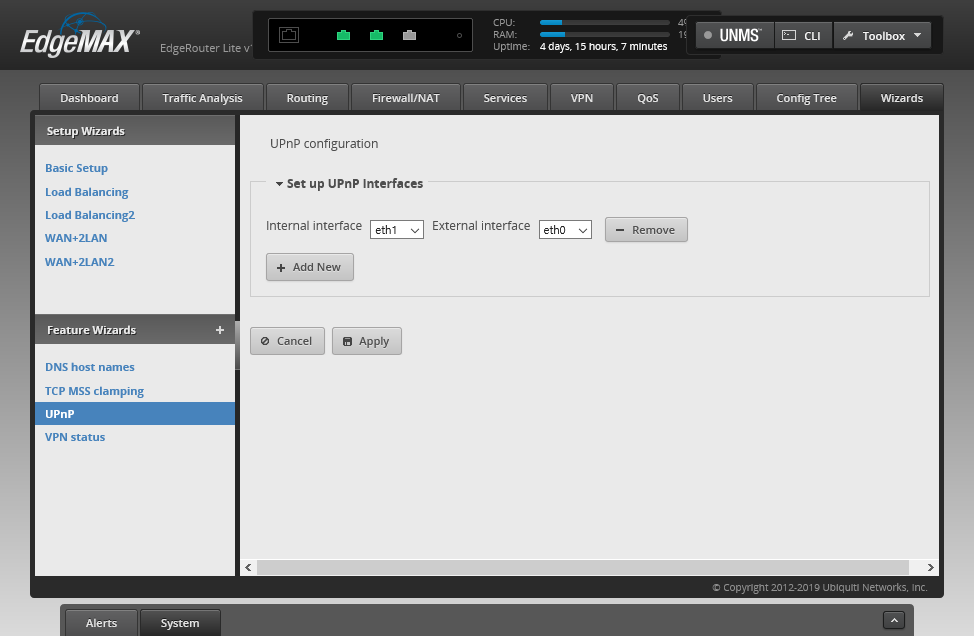Open the Internal interface eth1 dropdown
Viewport: 974px width, 636px height.
(396, 230)
